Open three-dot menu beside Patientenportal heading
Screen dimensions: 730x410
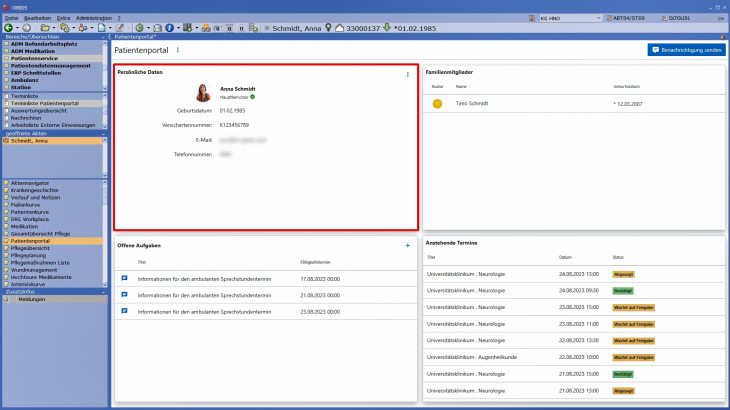(178, 49)
